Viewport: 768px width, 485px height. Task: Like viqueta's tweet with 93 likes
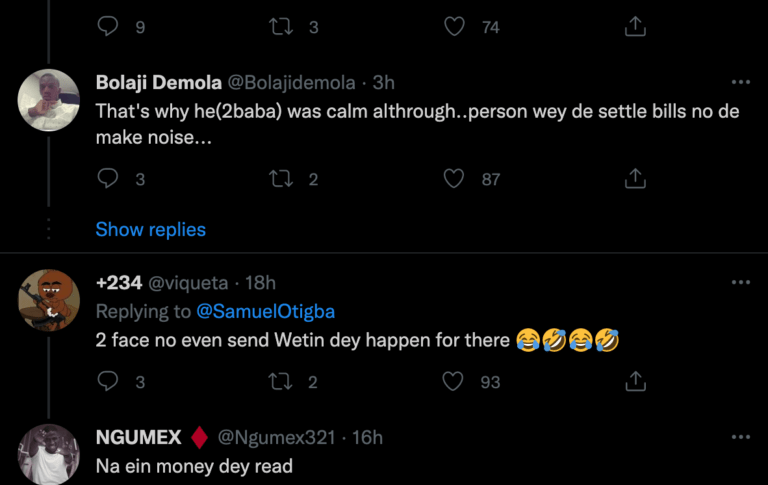coord(454,381)
